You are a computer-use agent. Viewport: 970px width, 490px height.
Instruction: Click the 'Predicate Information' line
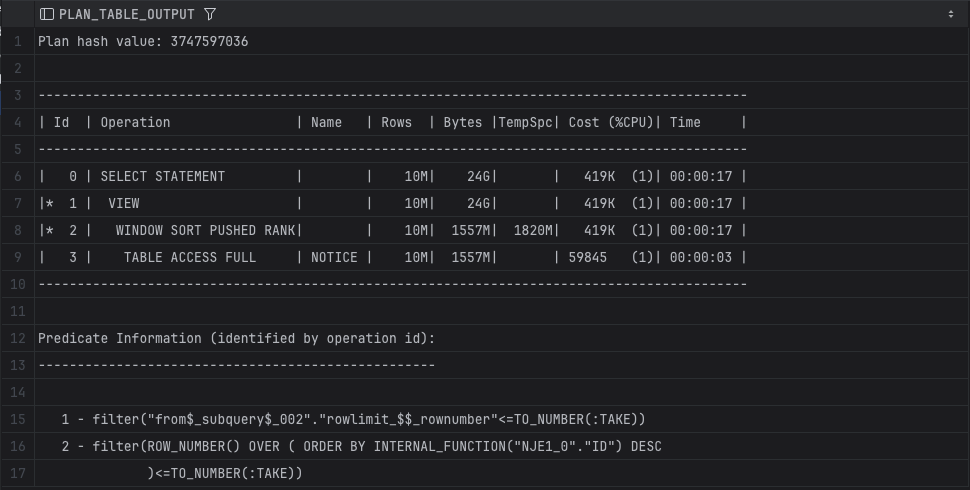click(502, 338)
